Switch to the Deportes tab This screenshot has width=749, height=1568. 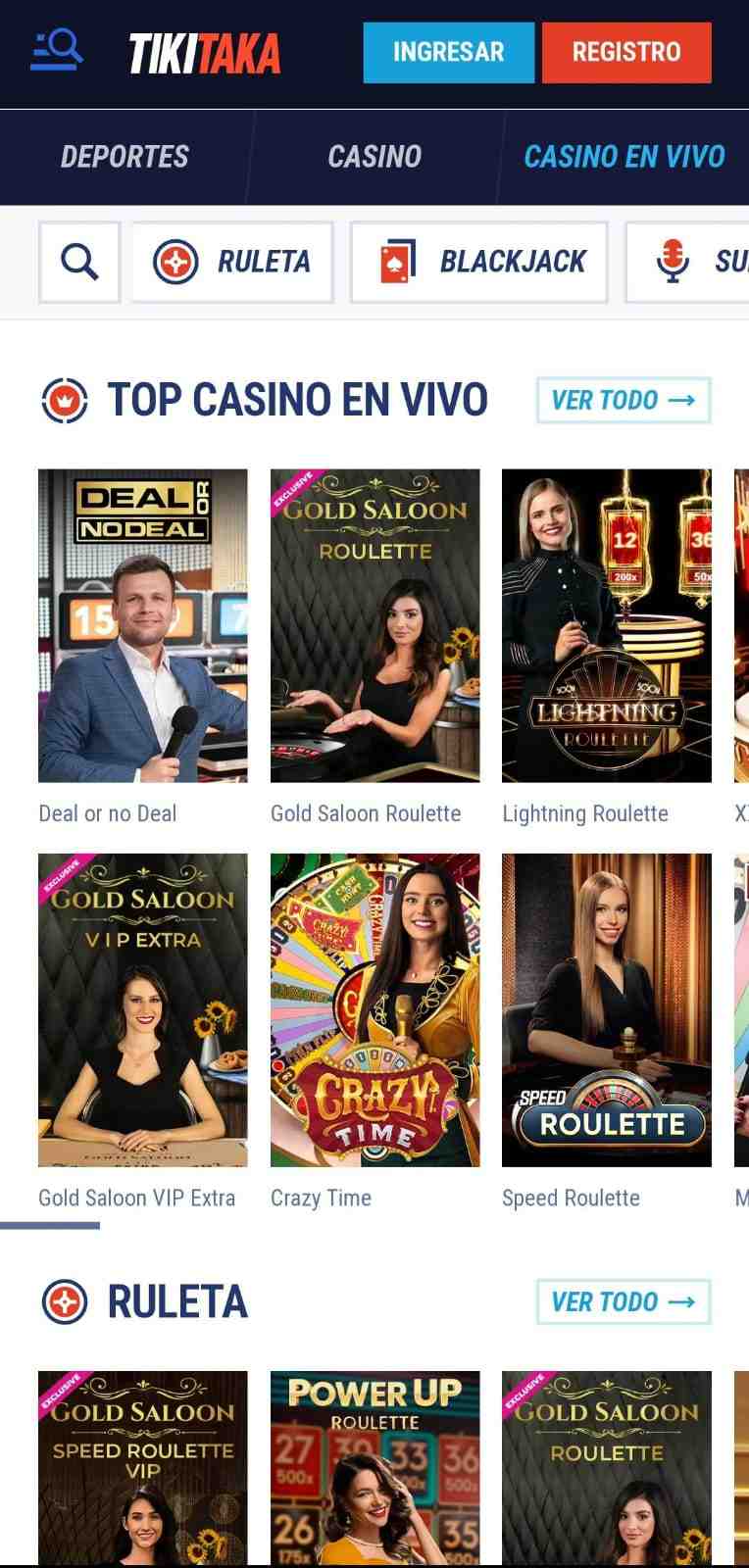click(x=125, y=157)
